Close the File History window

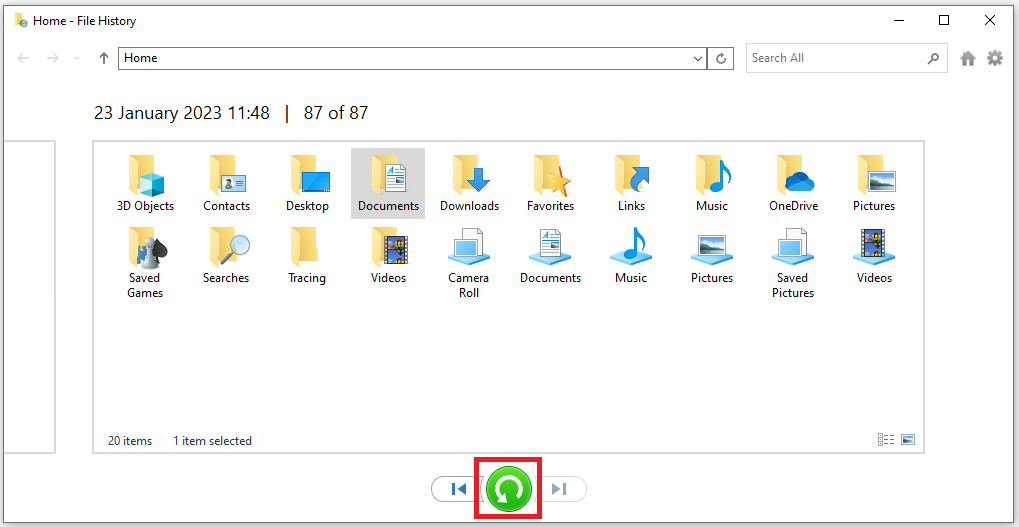coord(990,20)
